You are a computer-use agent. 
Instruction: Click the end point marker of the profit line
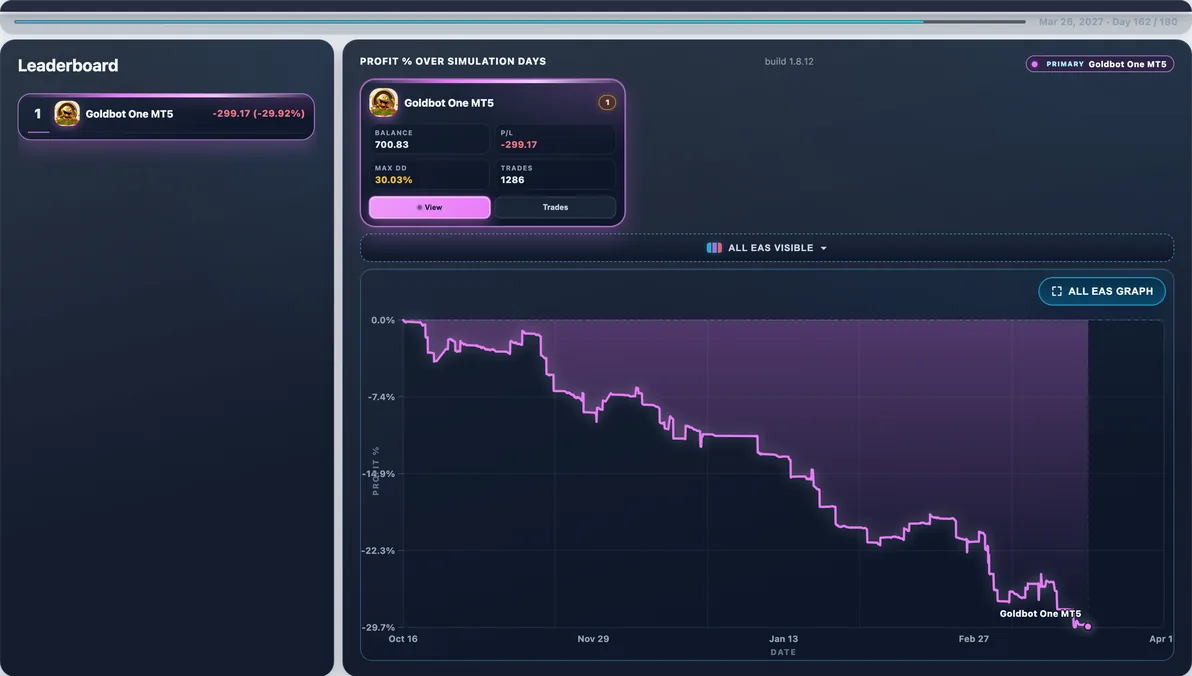point(1088,627)
